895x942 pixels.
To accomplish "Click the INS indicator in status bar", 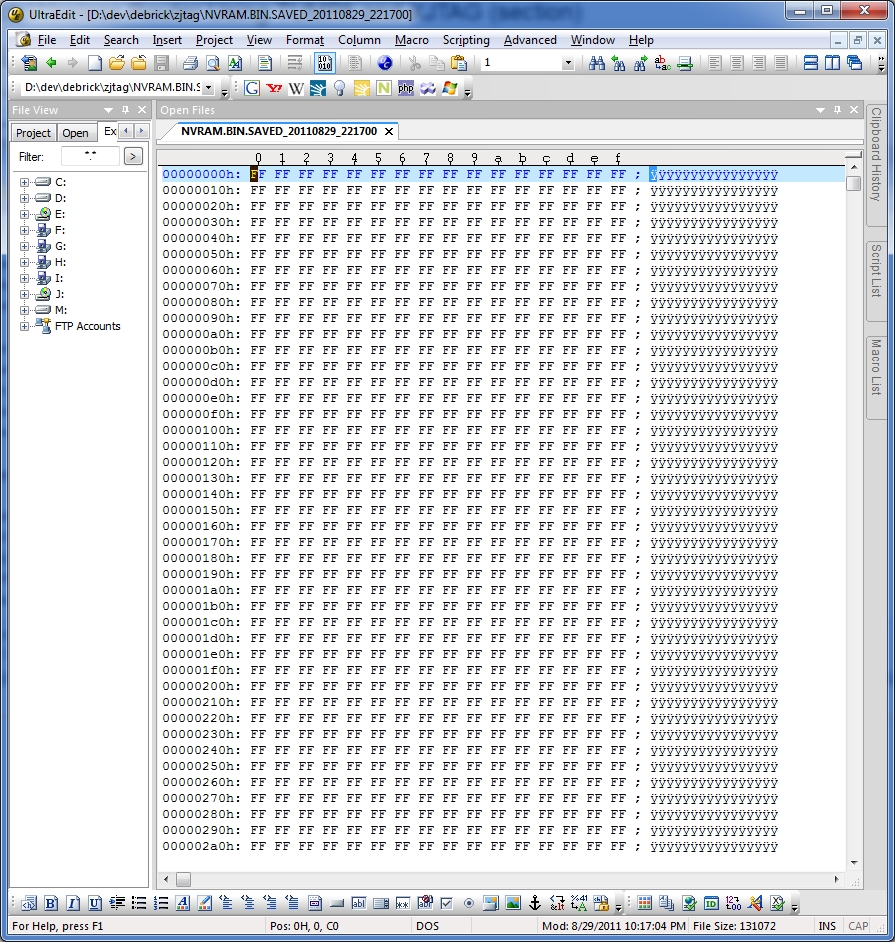I will 827,926.
